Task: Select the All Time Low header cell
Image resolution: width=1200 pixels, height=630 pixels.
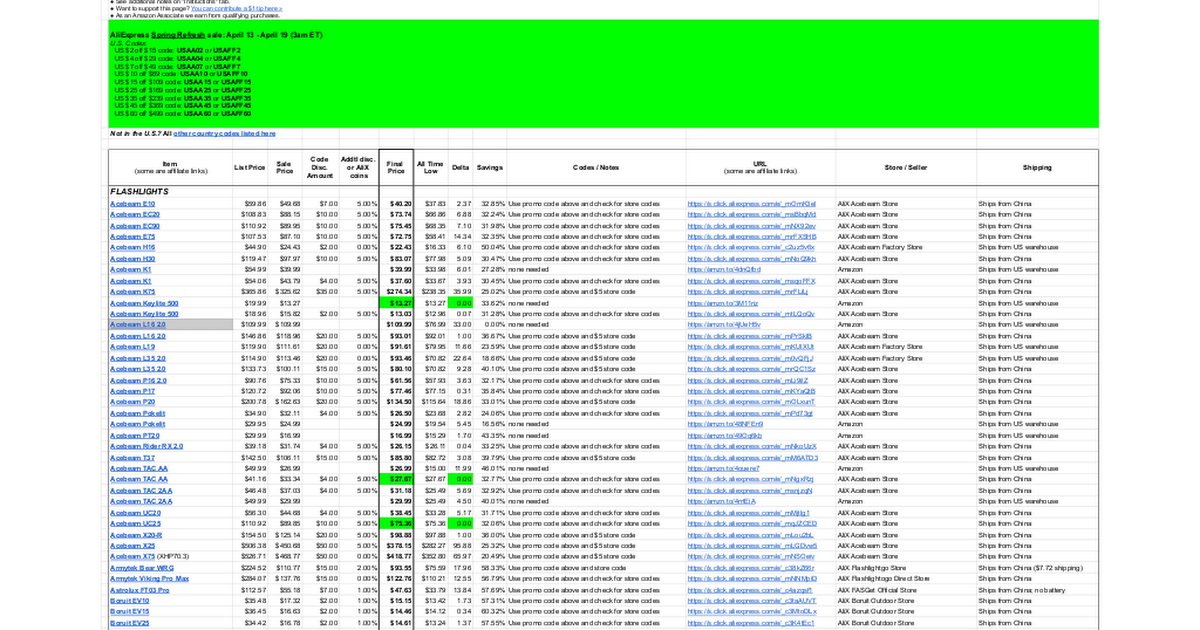Action: 430,166
